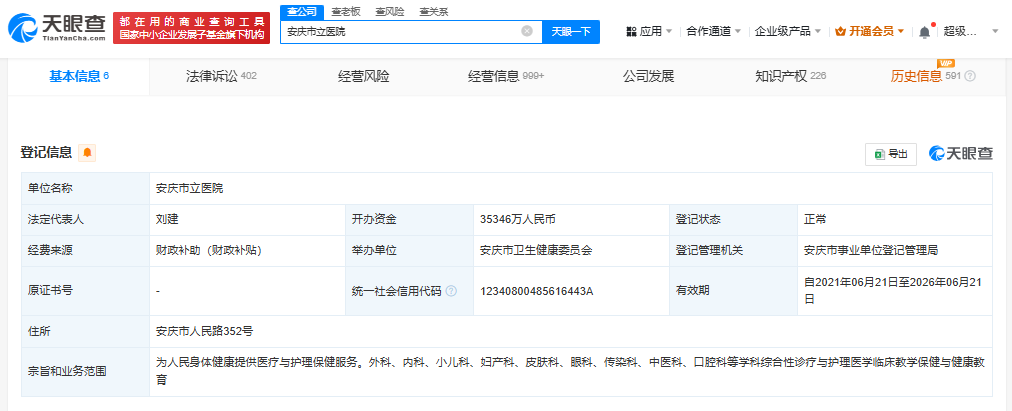The image size is (1012, 411).
Task: Select the 查风险 search mode tab
Action: [390, 12]
